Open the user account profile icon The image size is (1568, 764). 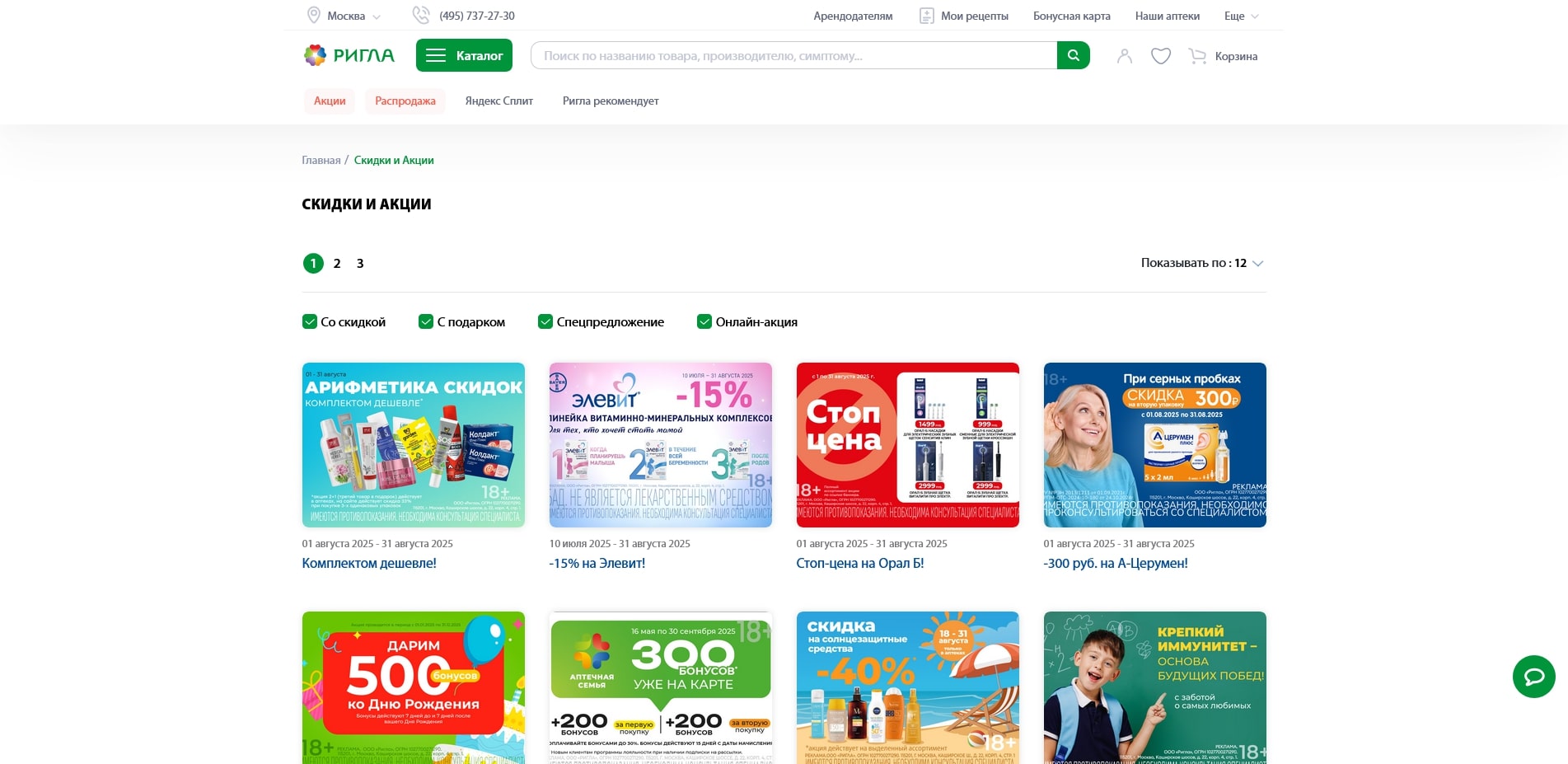click(x=1125, y=56)
